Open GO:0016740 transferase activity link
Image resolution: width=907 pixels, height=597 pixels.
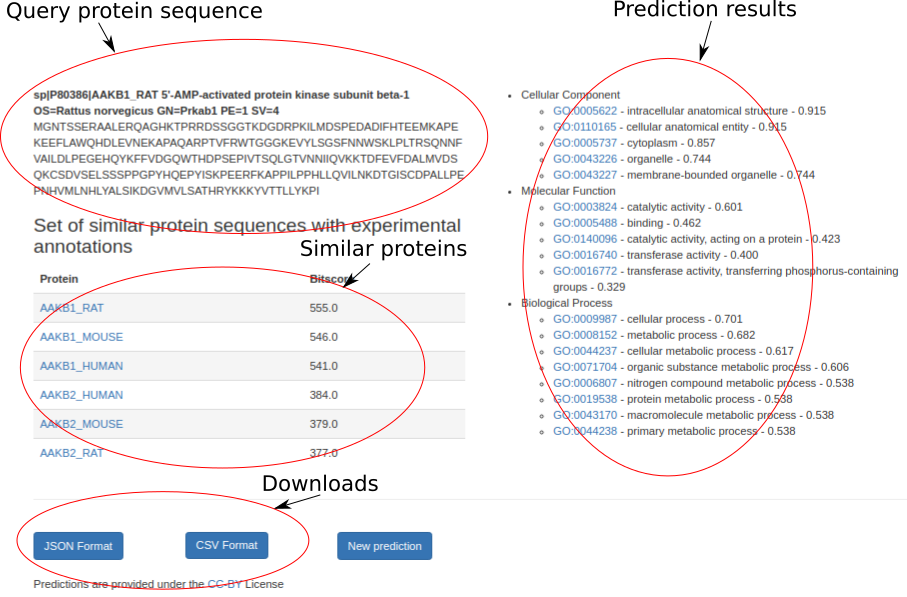coord(585,255)
